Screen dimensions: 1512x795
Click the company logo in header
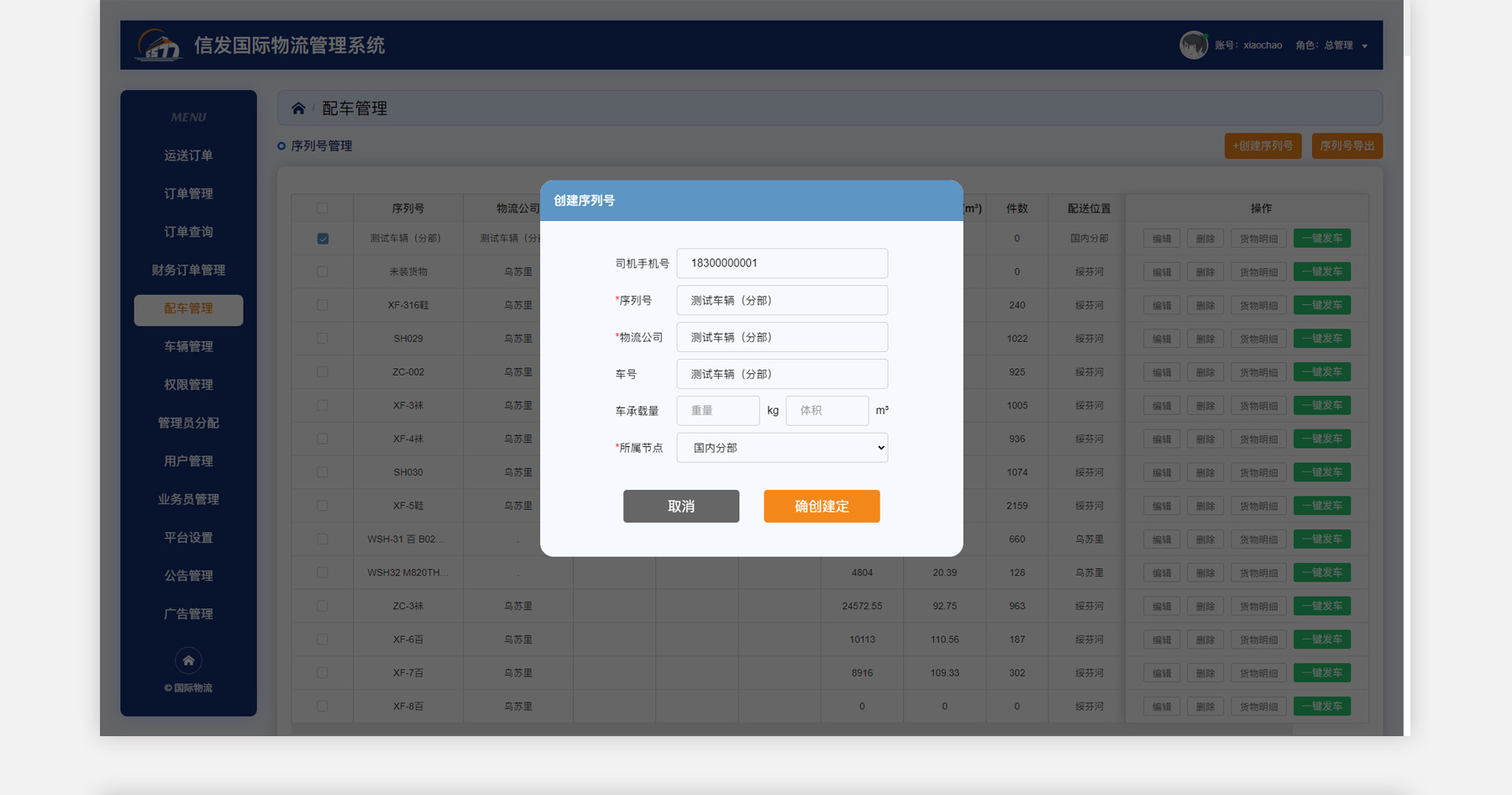point(159,45)
